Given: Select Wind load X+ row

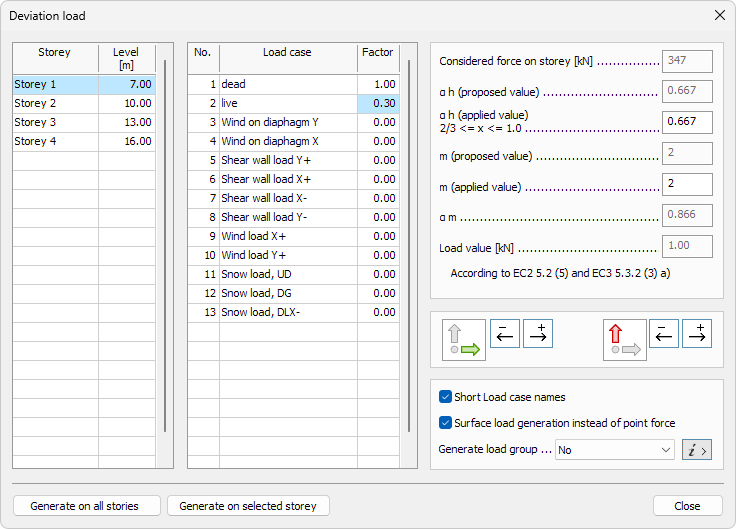Looking at the screenshot, I should click(x=294, y=237).
